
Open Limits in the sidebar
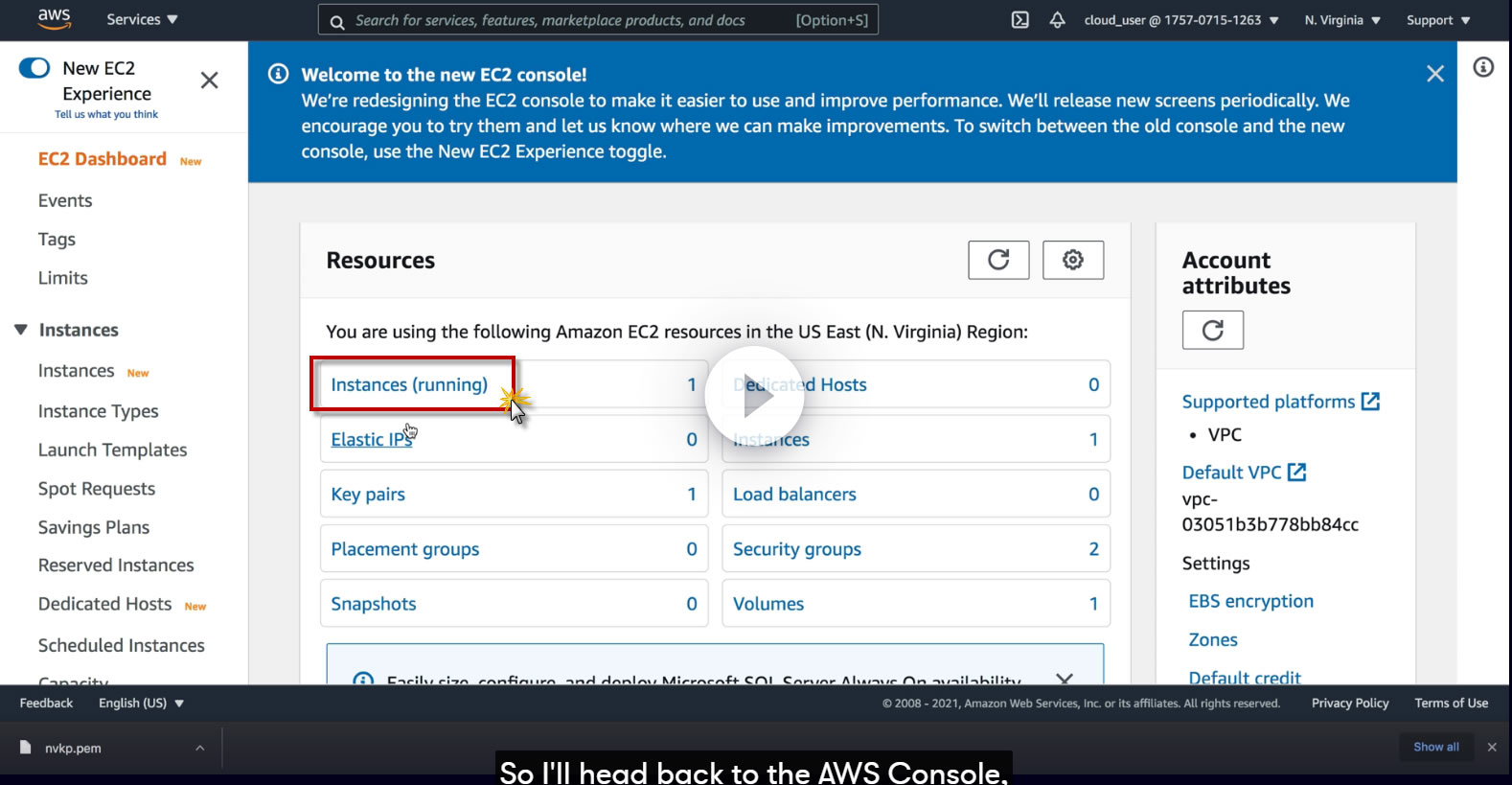63,278
